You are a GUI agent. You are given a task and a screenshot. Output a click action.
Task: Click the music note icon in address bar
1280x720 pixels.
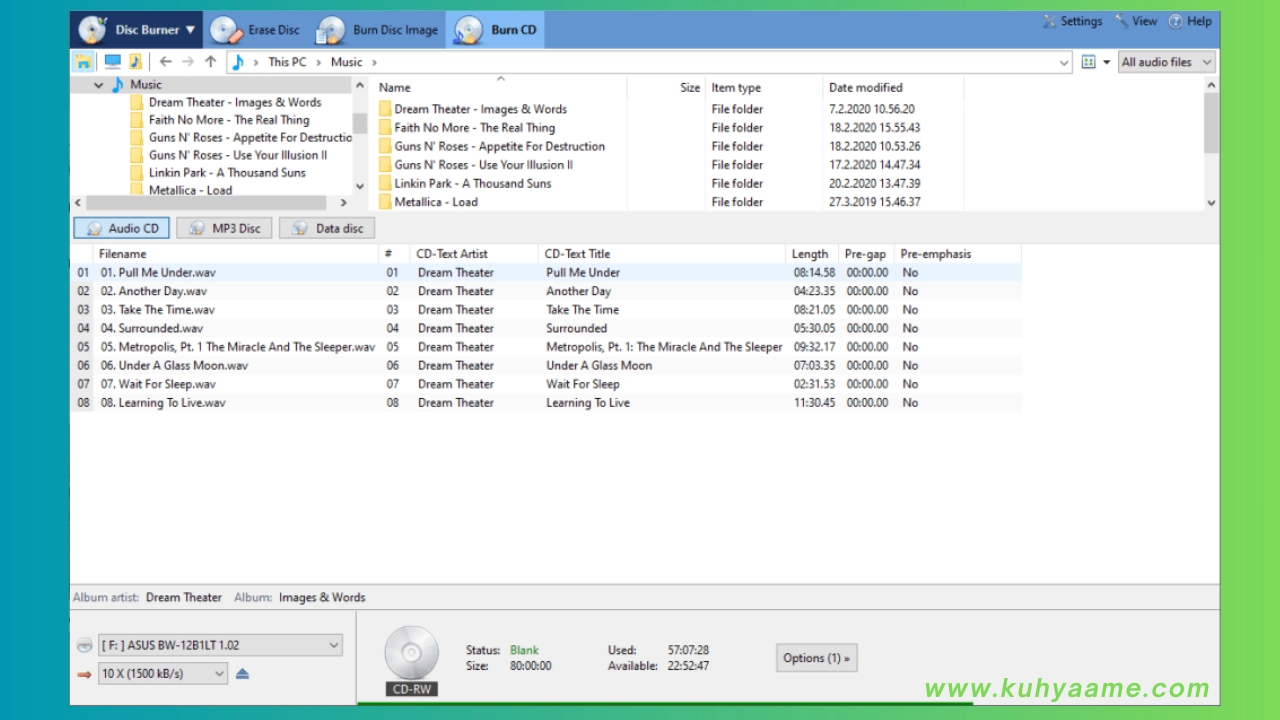(x=238, y=62)
